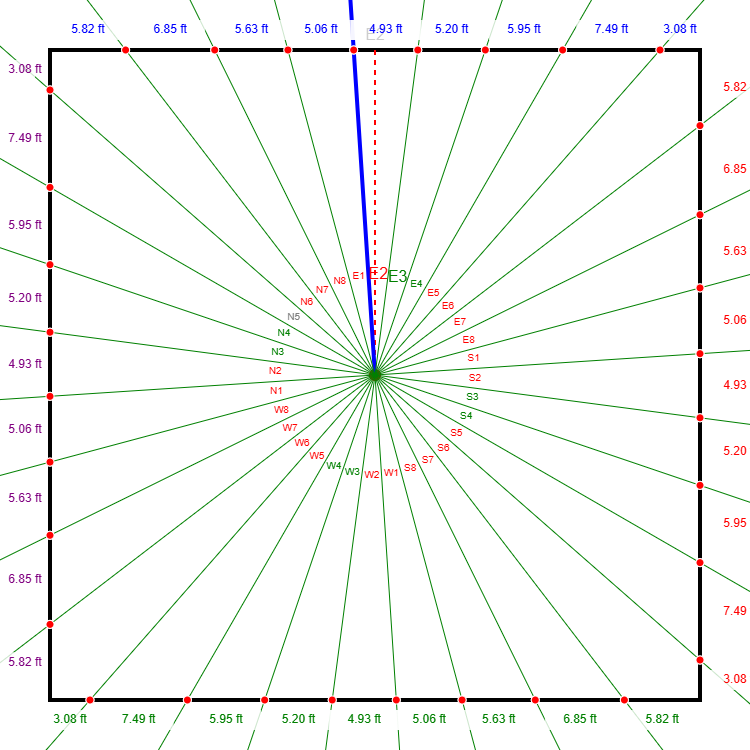Click the red 7.49 measurement
Viewport: 750px width, 750px height.
[x=735, y=611]
